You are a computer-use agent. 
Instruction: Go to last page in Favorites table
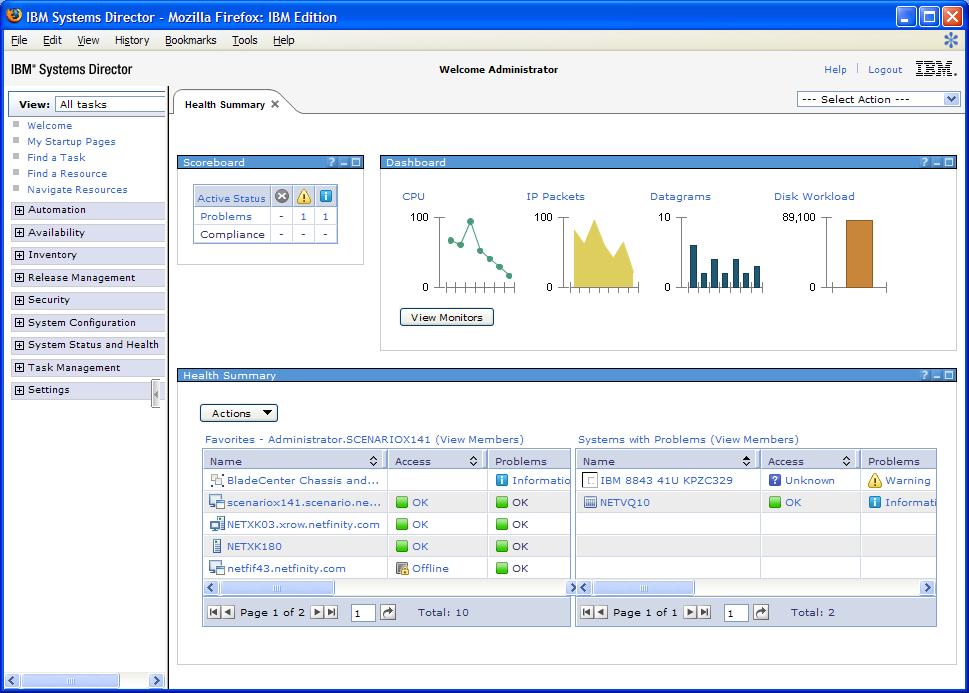coord(332,612)
